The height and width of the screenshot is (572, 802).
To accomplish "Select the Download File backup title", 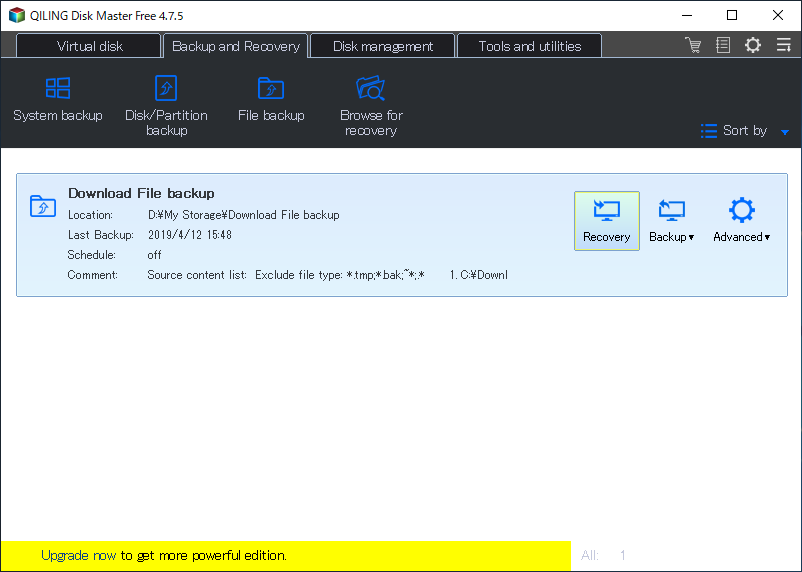I will point(141,193).
